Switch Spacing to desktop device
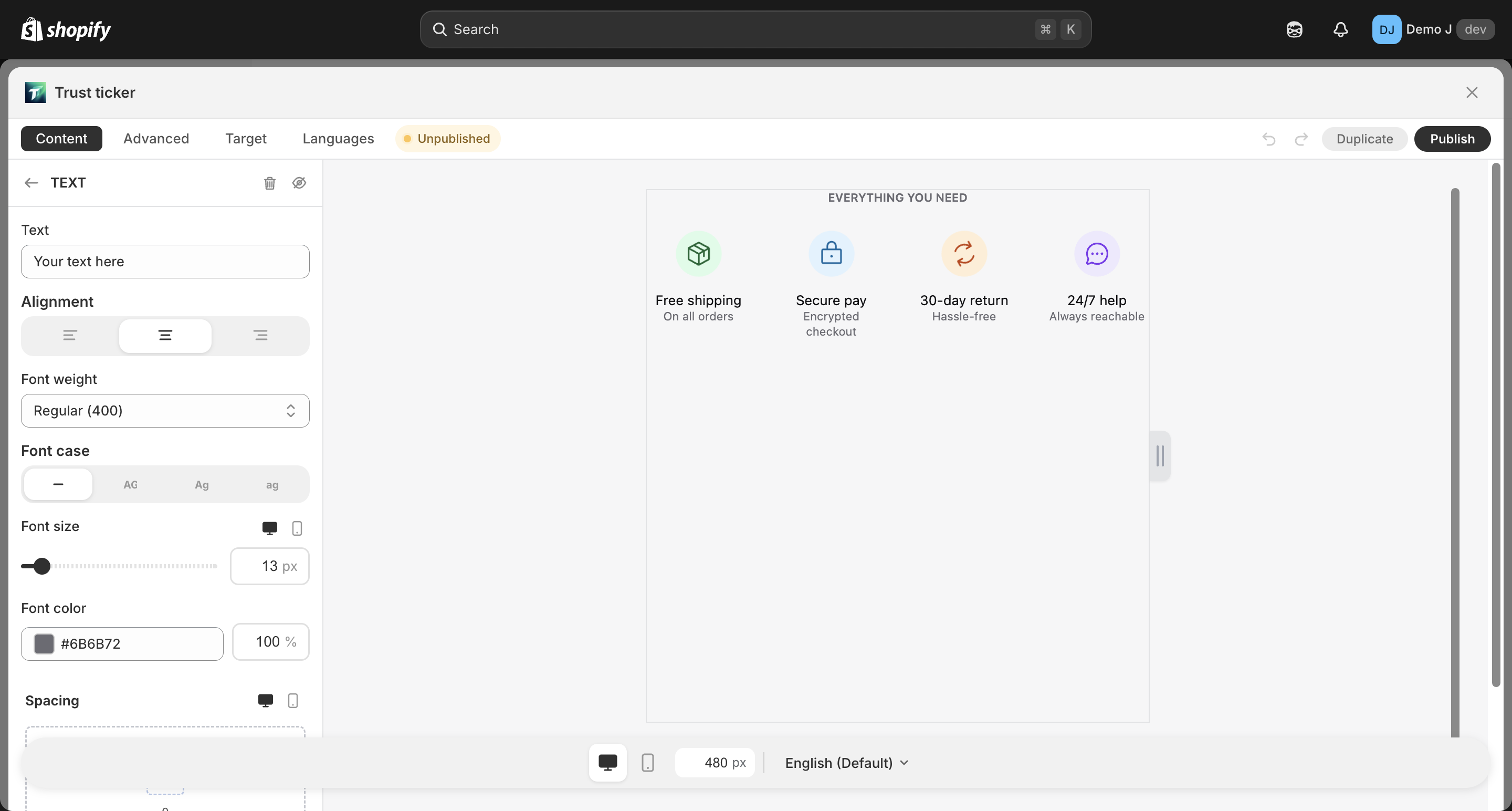Screen dimensions: 1512x811 tap(265, 701)
